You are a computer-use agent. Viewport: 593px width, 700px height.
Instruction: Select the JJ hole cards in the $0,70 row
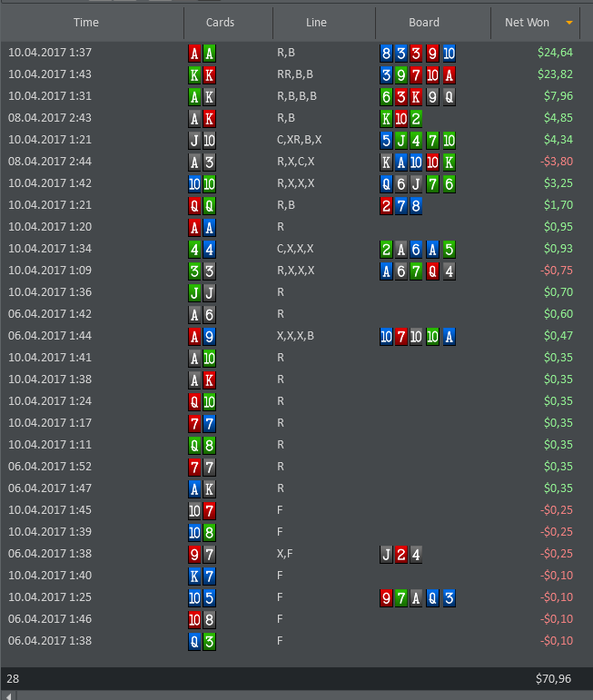click(202, 293)
